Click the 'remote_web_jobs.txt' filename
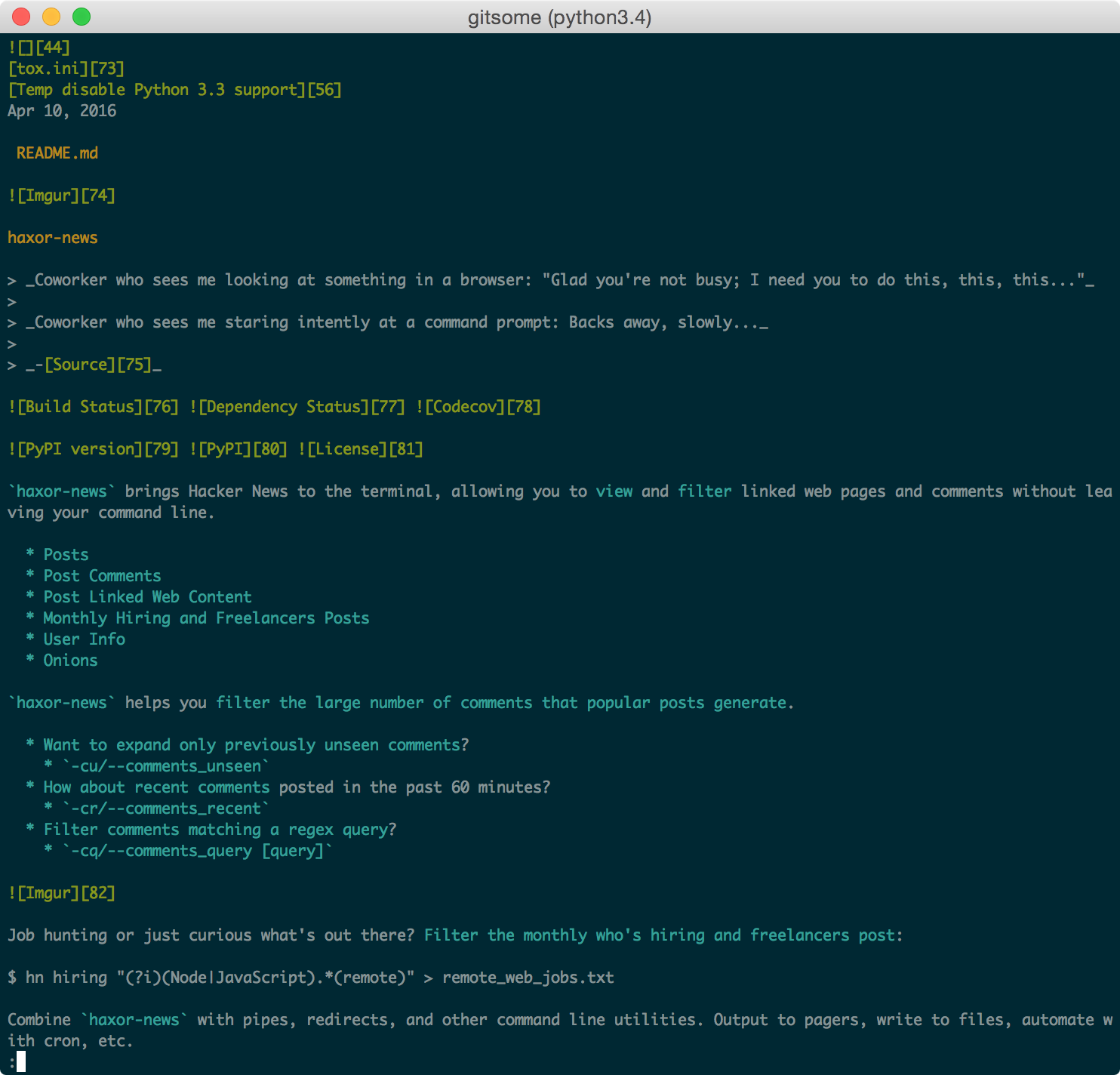The width and height of the screenshot is (1120, 1075). coord(528,978)
